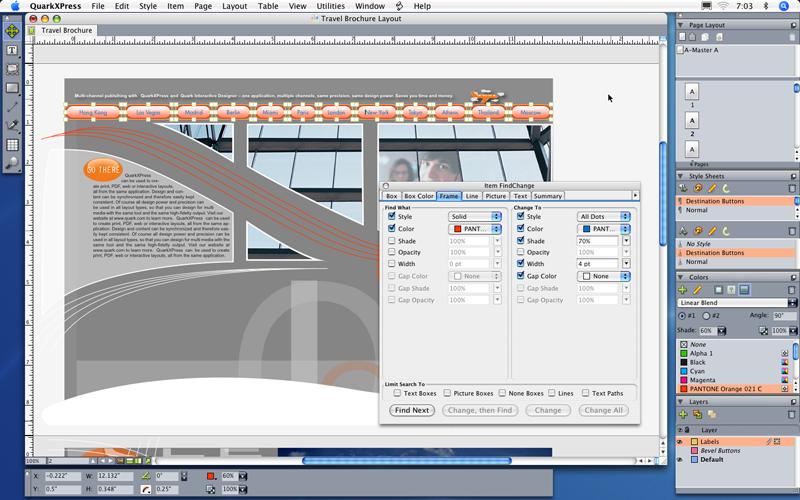This screenshot has height=500, width=800.
Task: Select the Text Content tool
Action: click(12, 50)
